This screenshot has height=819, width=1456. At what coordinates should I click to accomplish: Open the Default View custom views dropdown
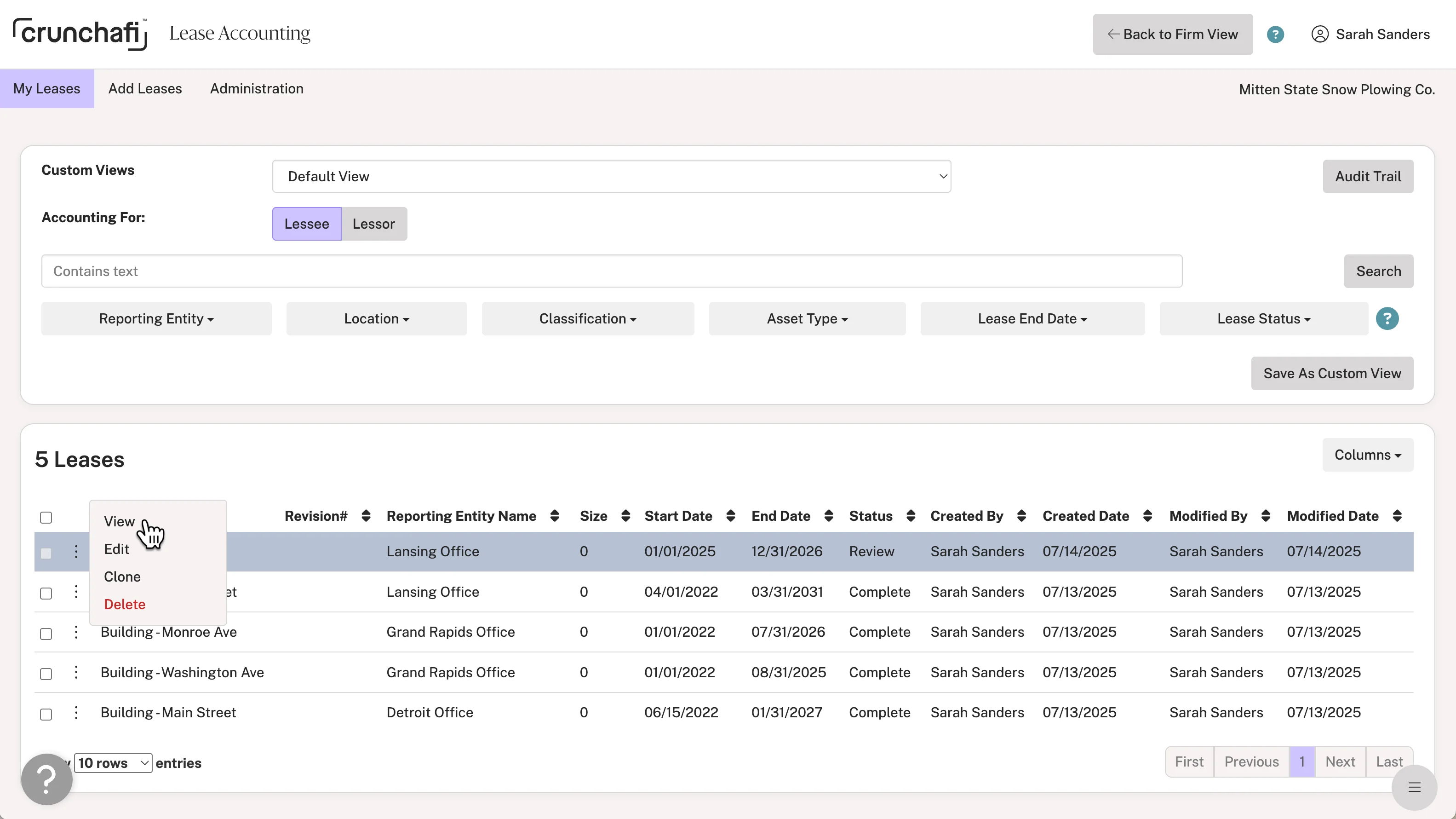click(x=611, y=177)
